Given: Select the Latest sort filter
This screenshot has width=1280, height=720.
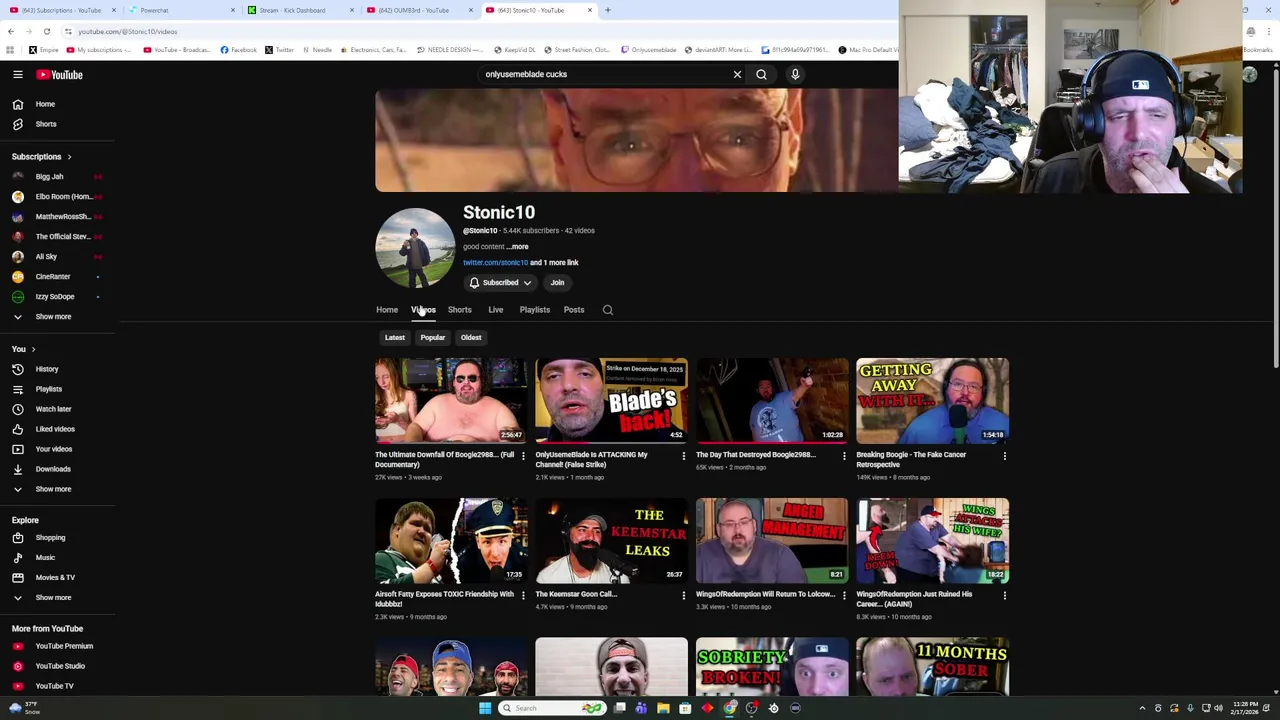Looking at the screenshot, I should point(395,338).
